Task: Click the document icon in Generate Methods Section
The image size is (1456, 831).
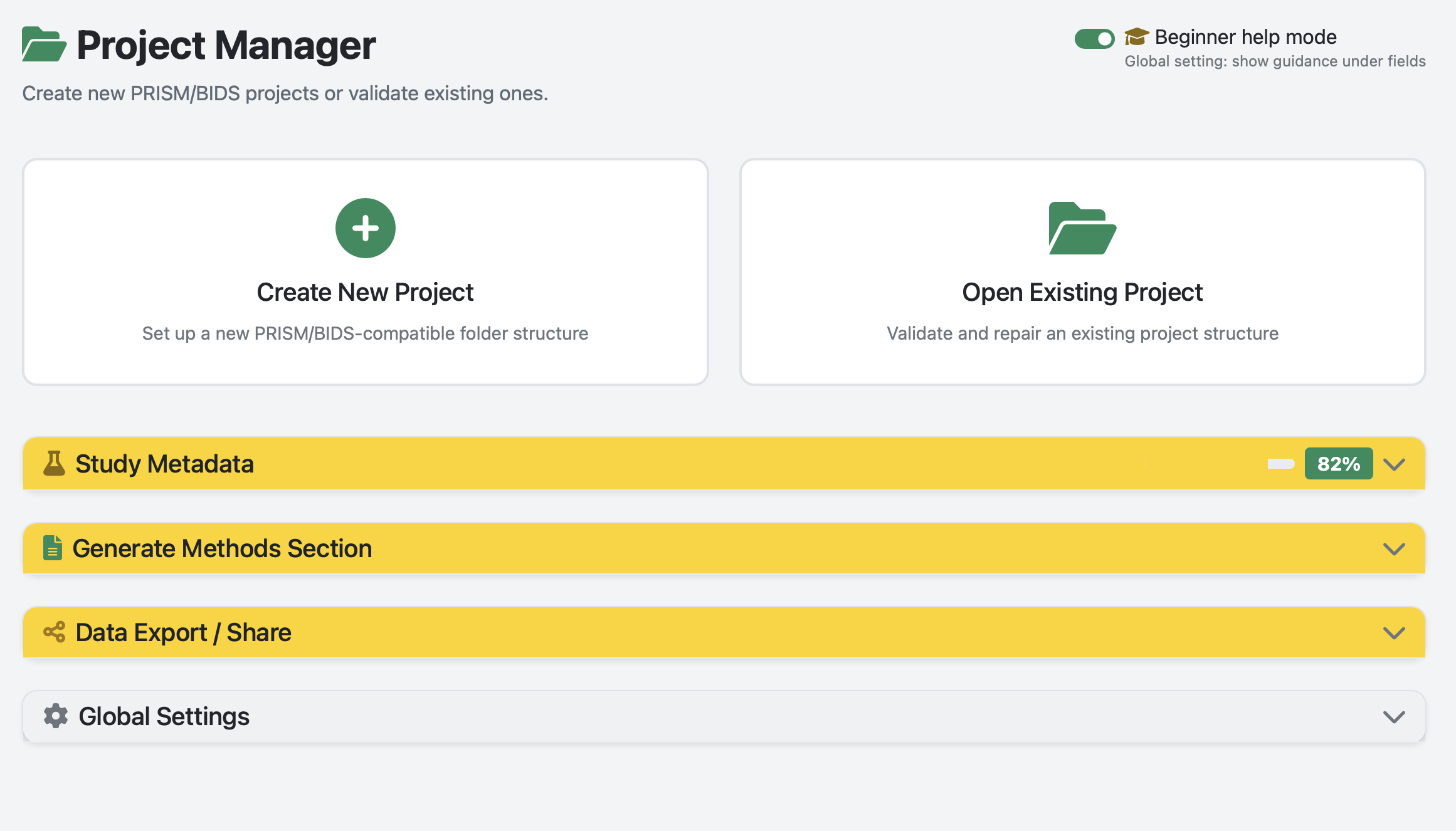Action: tap(53, 548)
